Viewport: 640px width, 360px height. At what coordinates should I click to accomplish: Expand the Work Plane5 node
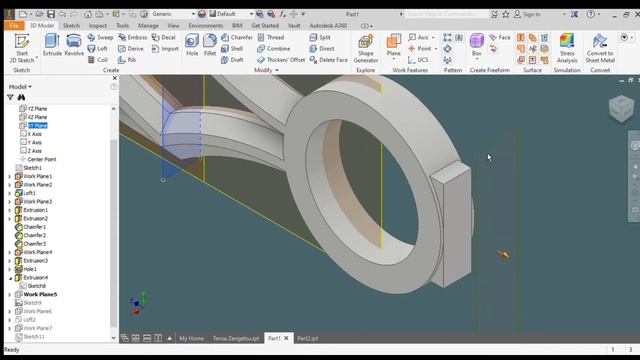(10, 294)
